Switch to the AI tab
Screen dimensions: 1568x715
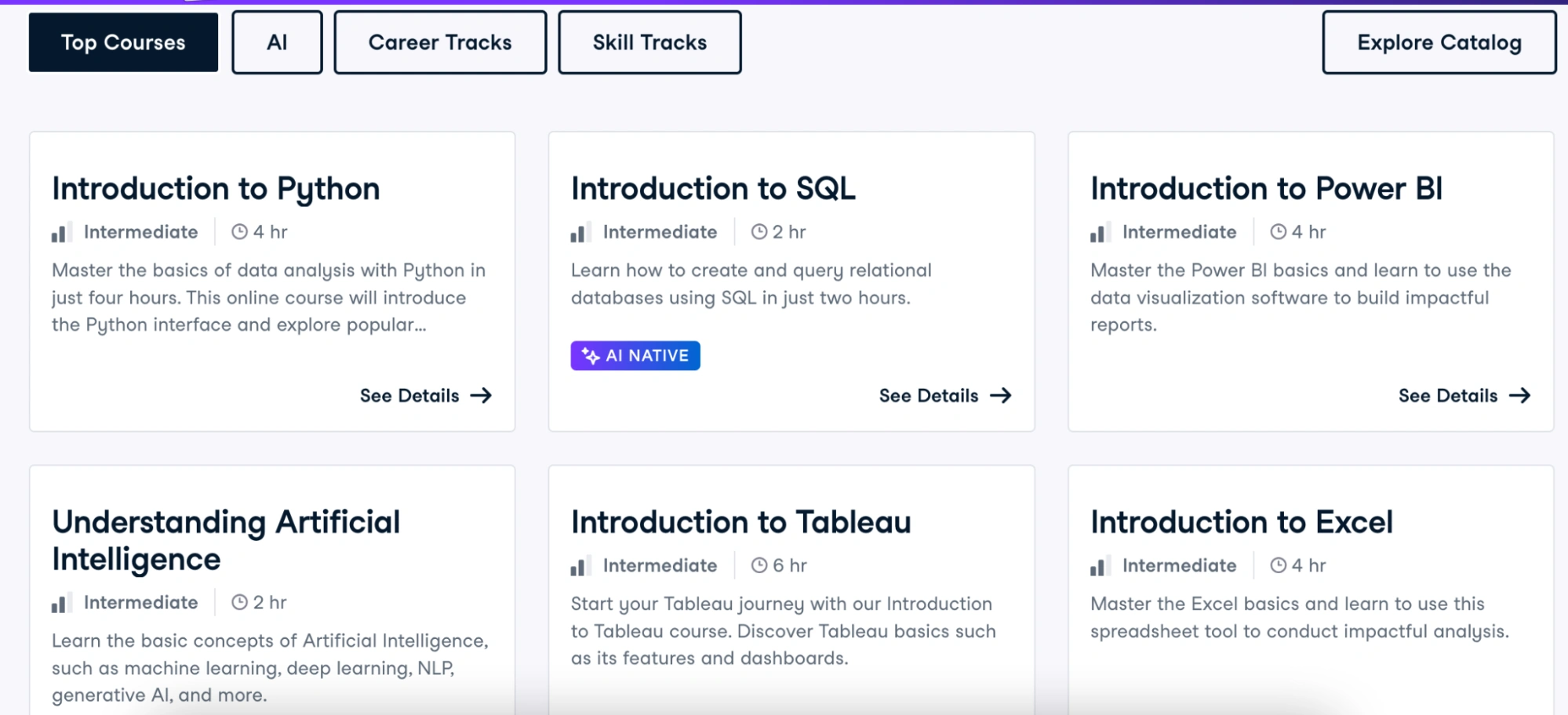click(276, 42)
